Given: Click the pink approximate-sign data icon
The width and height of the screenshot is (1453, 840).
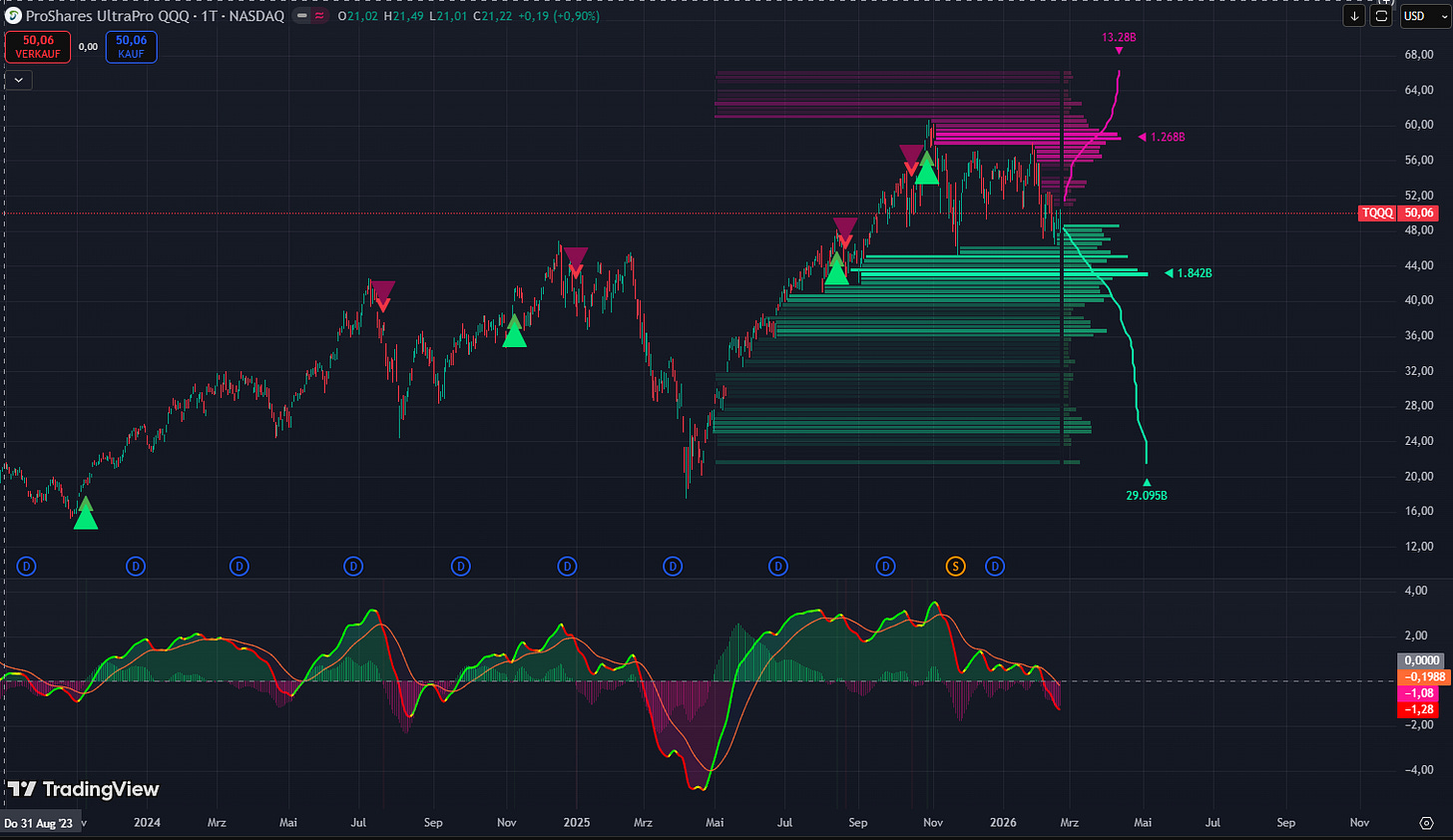Looking at the screenshot, I should tap(319, 16).
